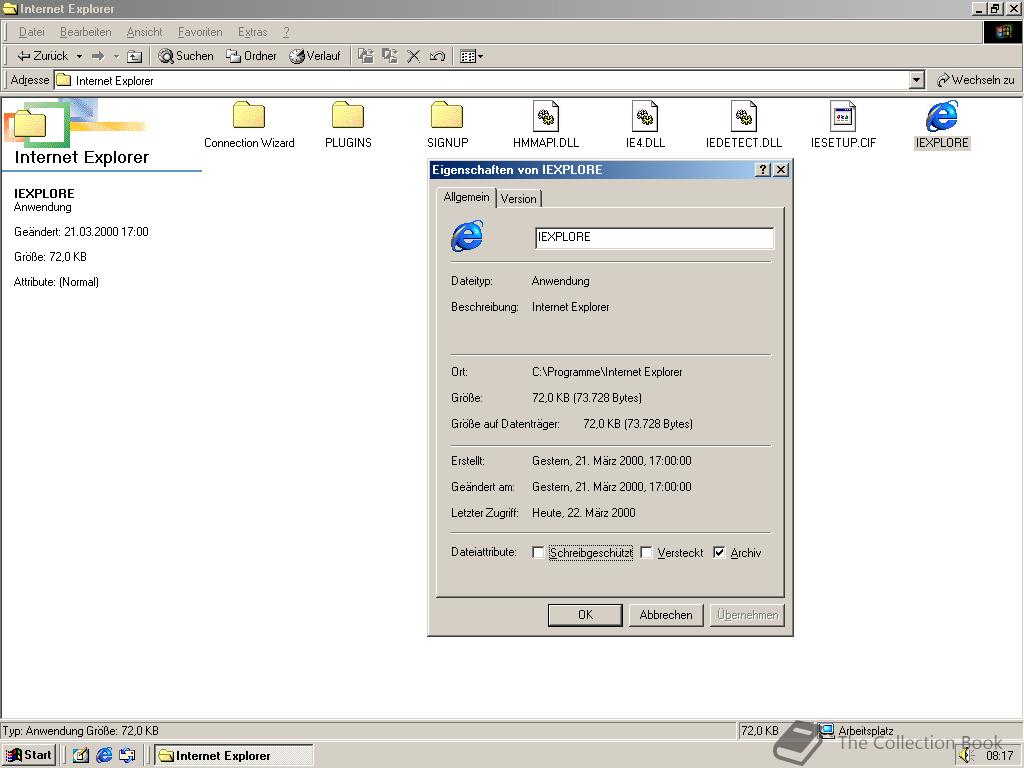This screenshot has height=768, width=1024.
Task: Launch Internet Explorer from quick launch
Action: click(104, 755)
